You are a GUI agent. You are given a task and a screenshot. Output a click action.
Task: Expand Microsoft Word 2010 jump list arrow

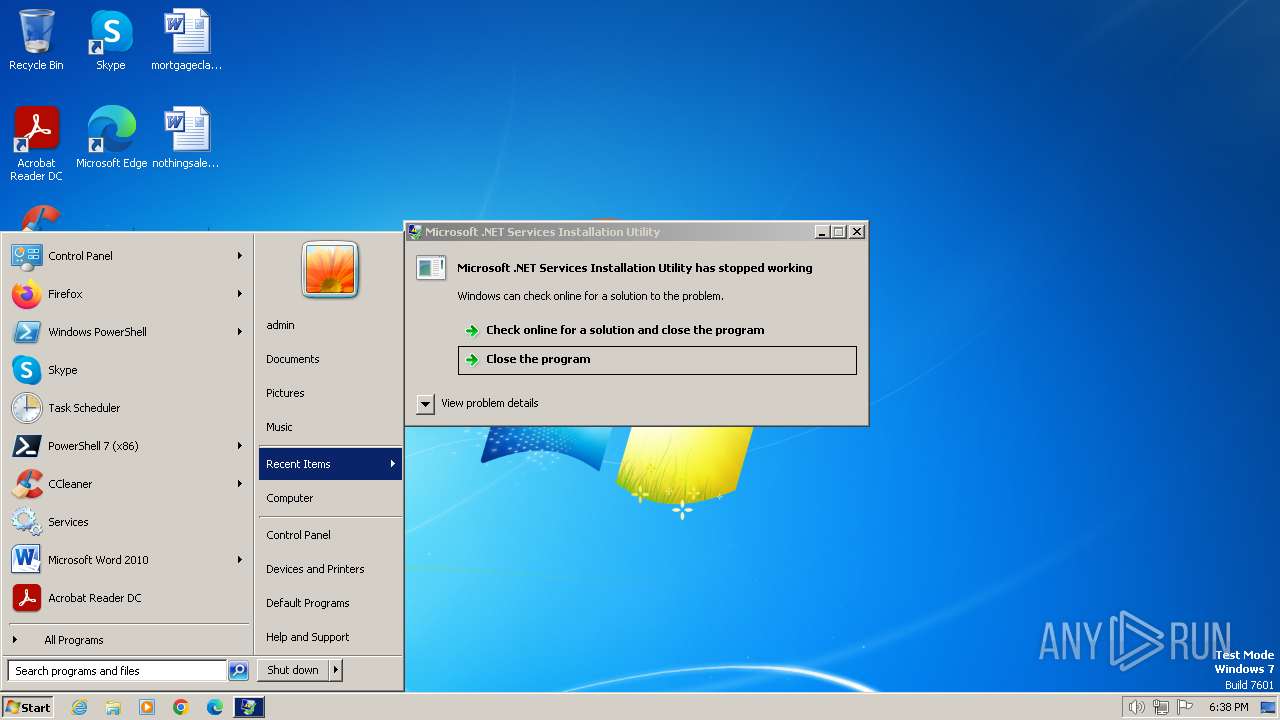(240, 560)
